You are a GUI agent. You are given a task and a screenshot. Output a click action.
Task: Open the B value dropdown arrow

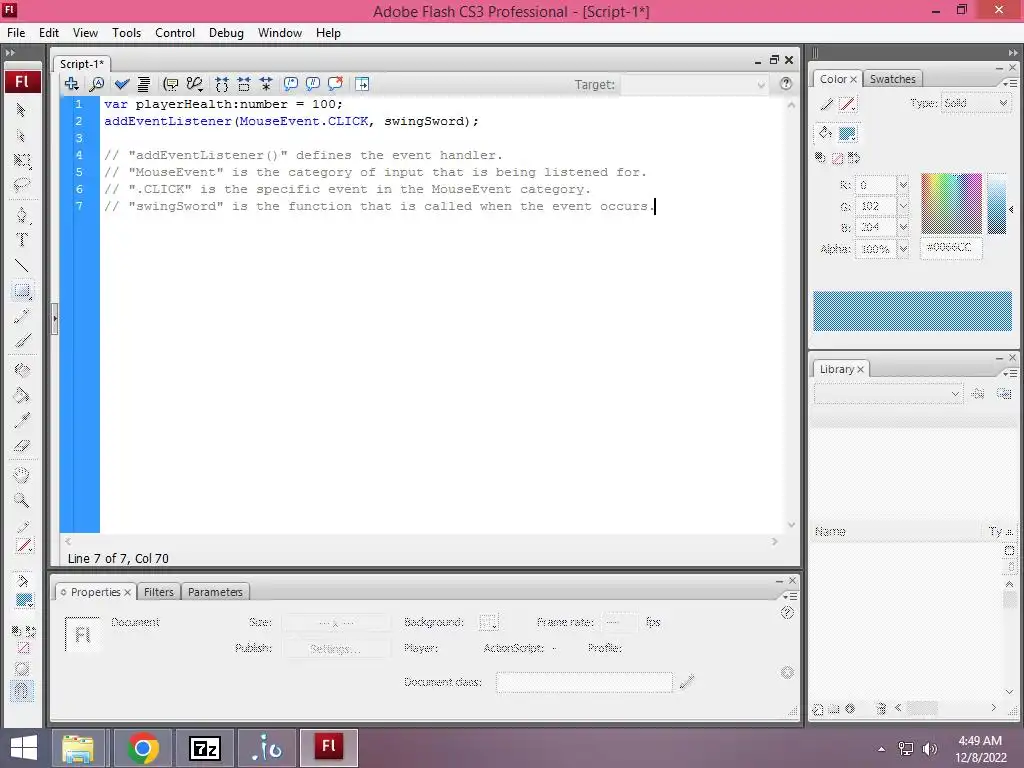pyautogui.click(x=903, y=227)
